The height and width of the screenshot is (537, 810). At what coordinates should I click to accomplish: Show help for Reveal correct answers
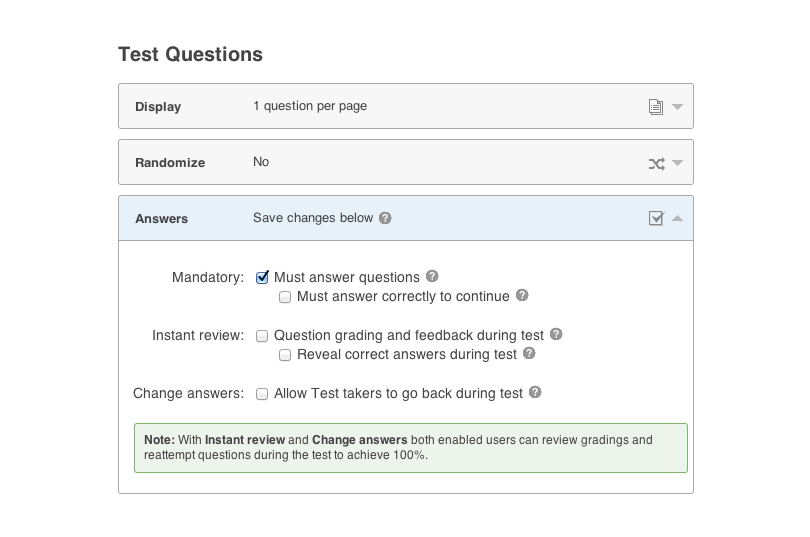tap(529, 354)
